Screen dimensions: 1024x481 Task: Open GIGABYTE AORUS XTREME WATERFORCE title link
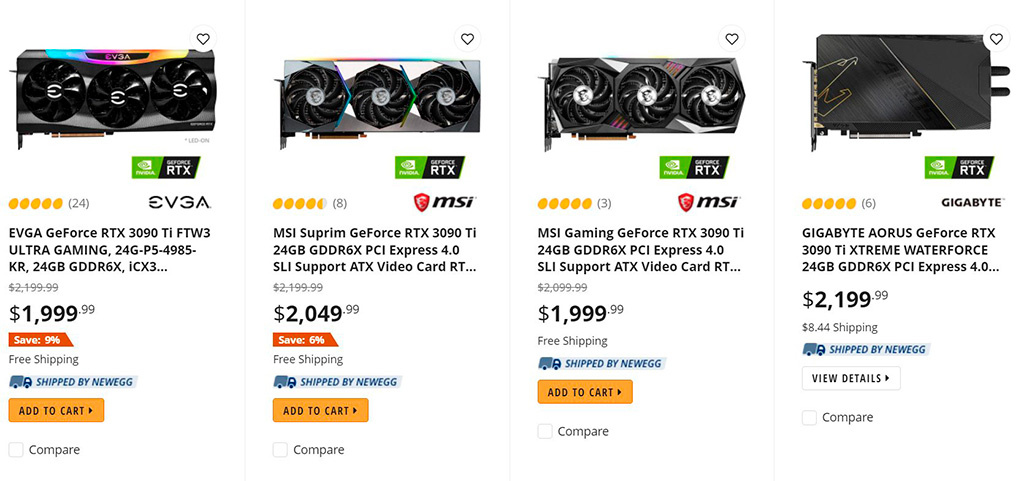click(x=901, y=250)
